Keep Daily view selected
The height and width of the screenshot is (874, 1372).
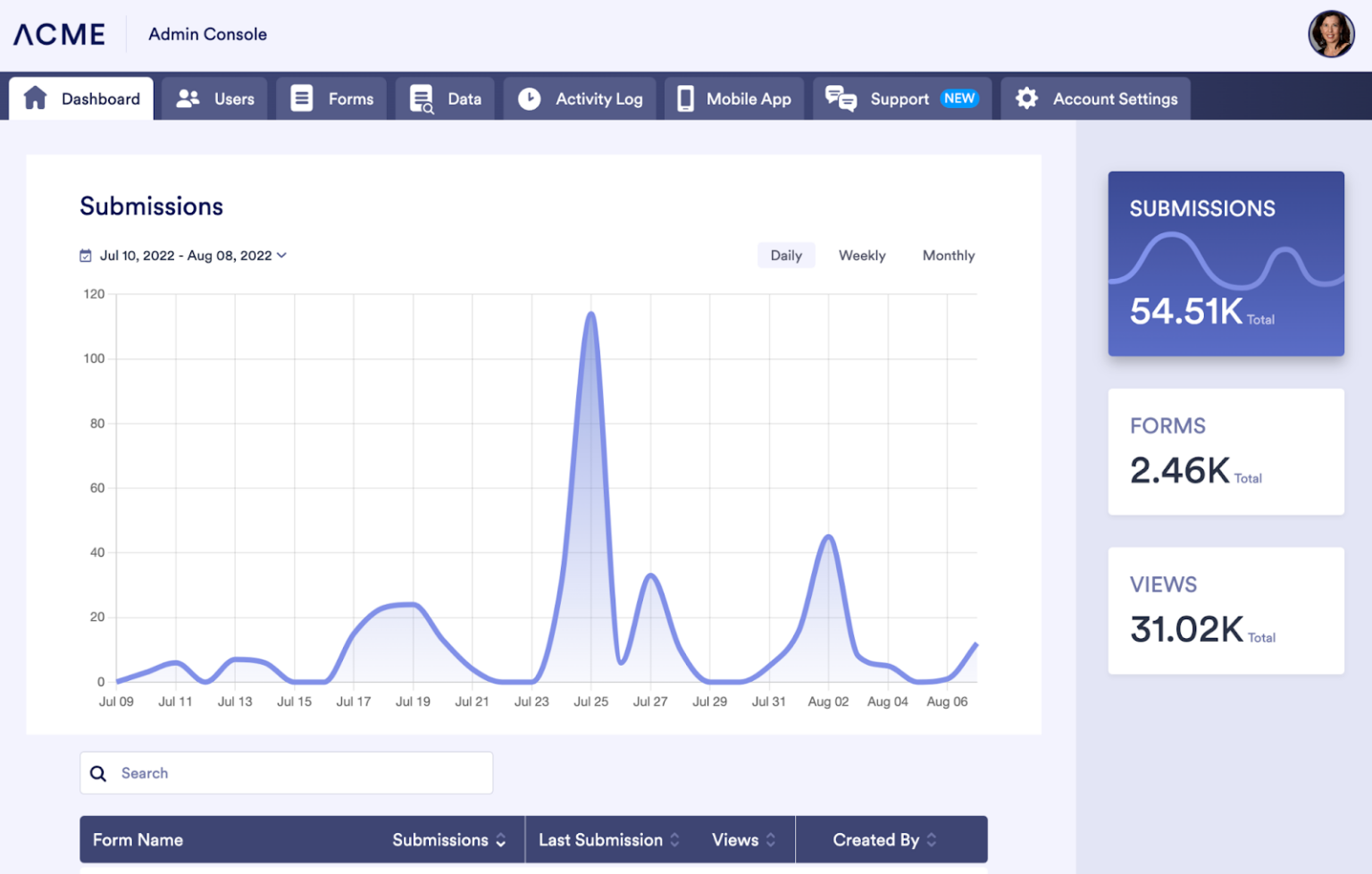(x=785, y=255)
